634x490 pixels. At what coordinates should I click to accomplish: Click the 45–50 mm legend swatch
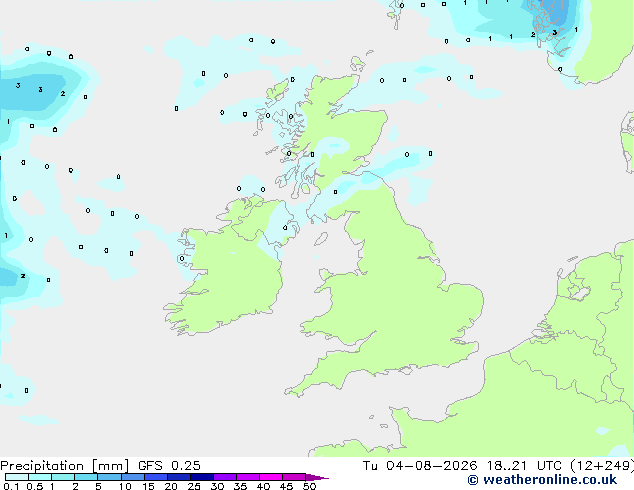click(294, 477)
